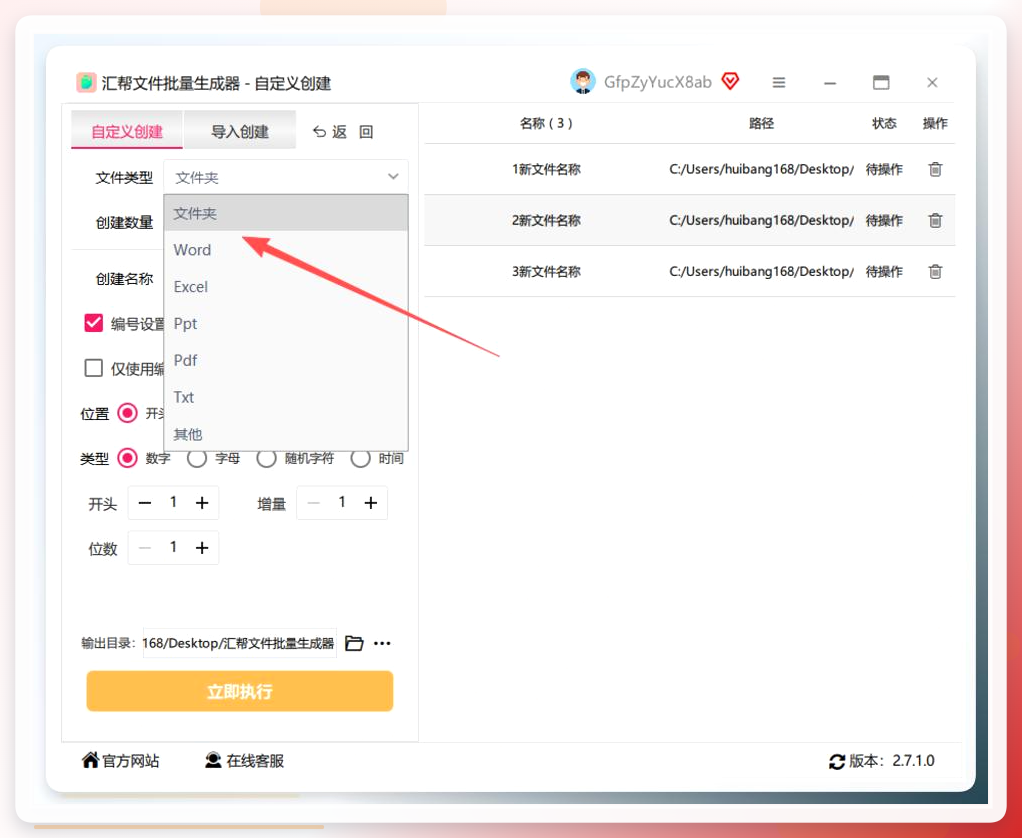The width and height of the screenshot is (1022, 838).
Task: Tick the 仅使用编 checkbox
Action: pos(93,368)
